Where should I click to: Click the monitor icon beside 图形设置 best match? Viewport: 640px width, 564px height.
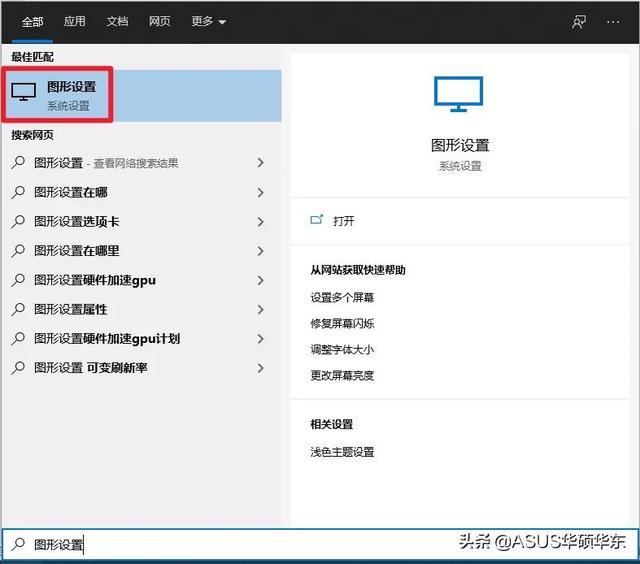pos(24,92)
